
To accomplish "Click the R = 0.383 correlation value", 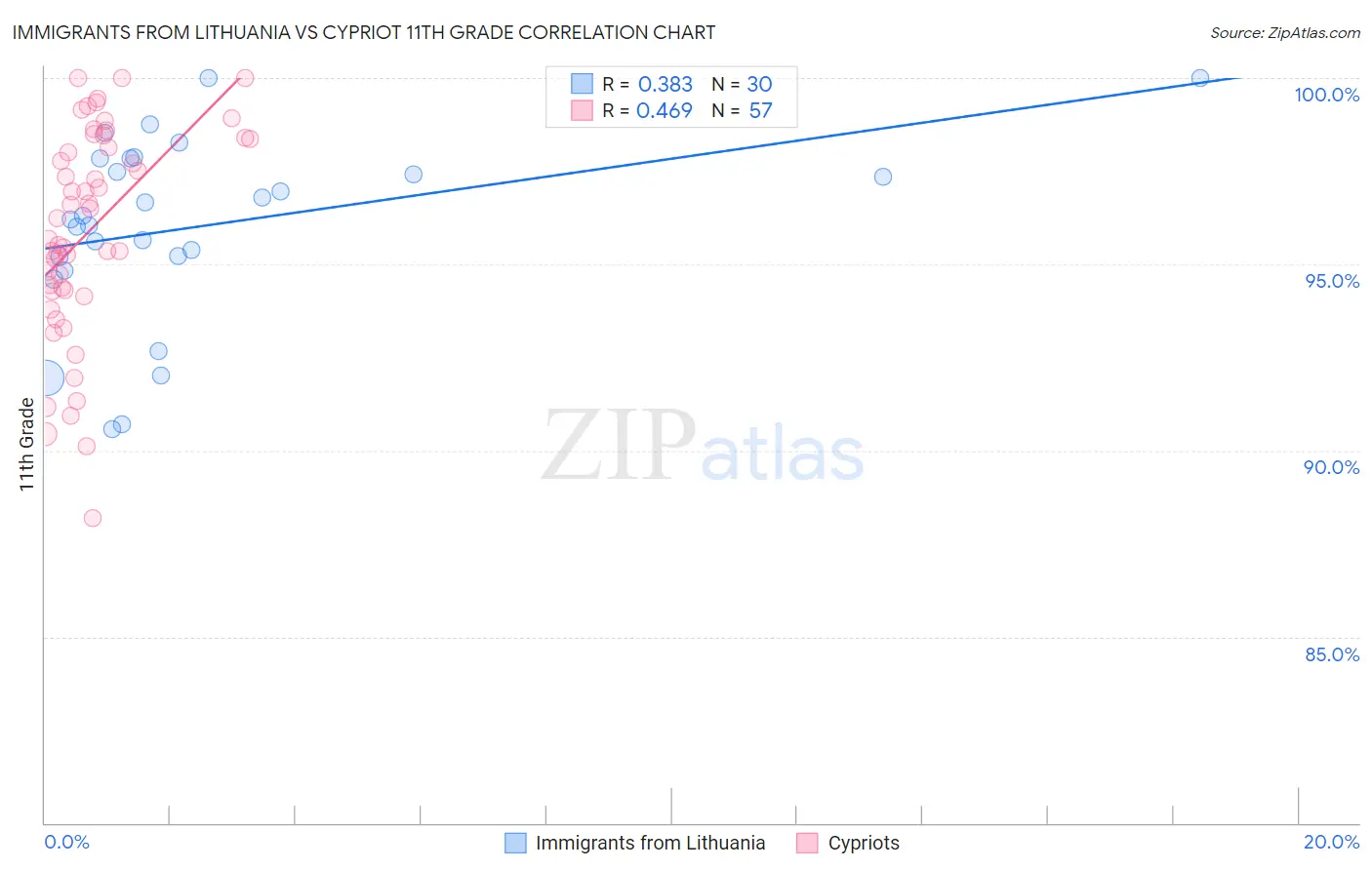I will [647, 84].
